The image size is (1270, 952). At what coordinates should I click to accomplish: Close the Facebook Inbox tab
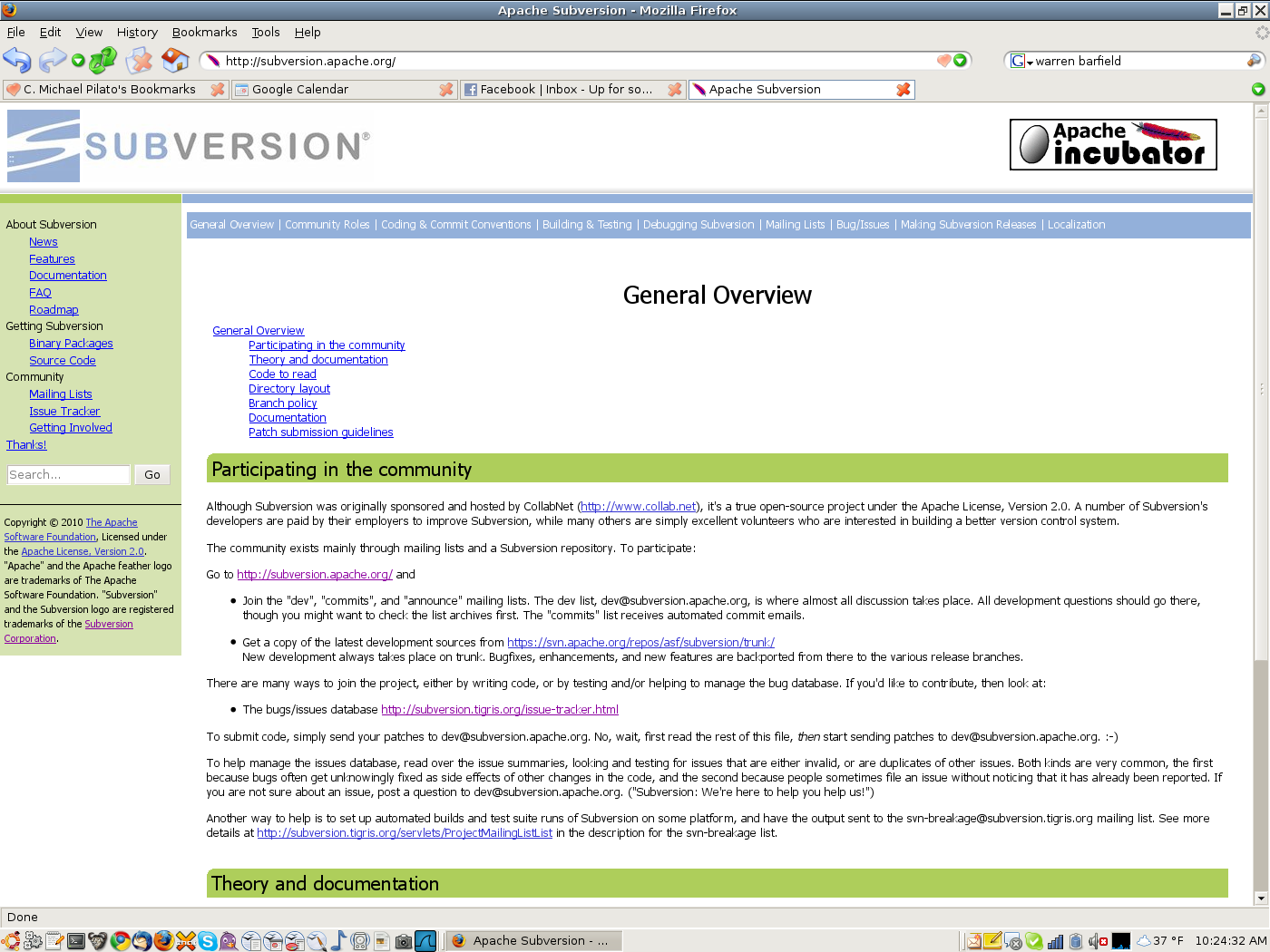675,89
